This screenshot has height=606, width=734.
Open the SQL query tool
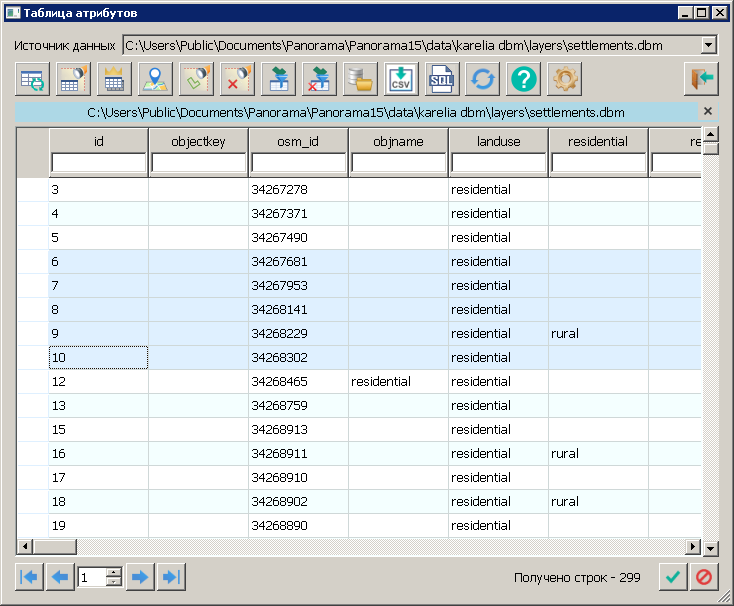pos(441,78)
